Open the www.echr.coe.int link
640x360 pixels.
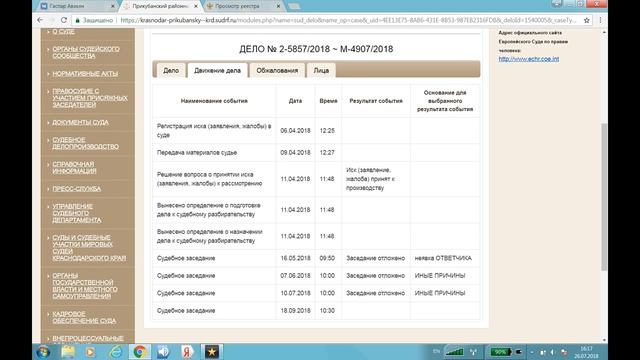[529, 59]
